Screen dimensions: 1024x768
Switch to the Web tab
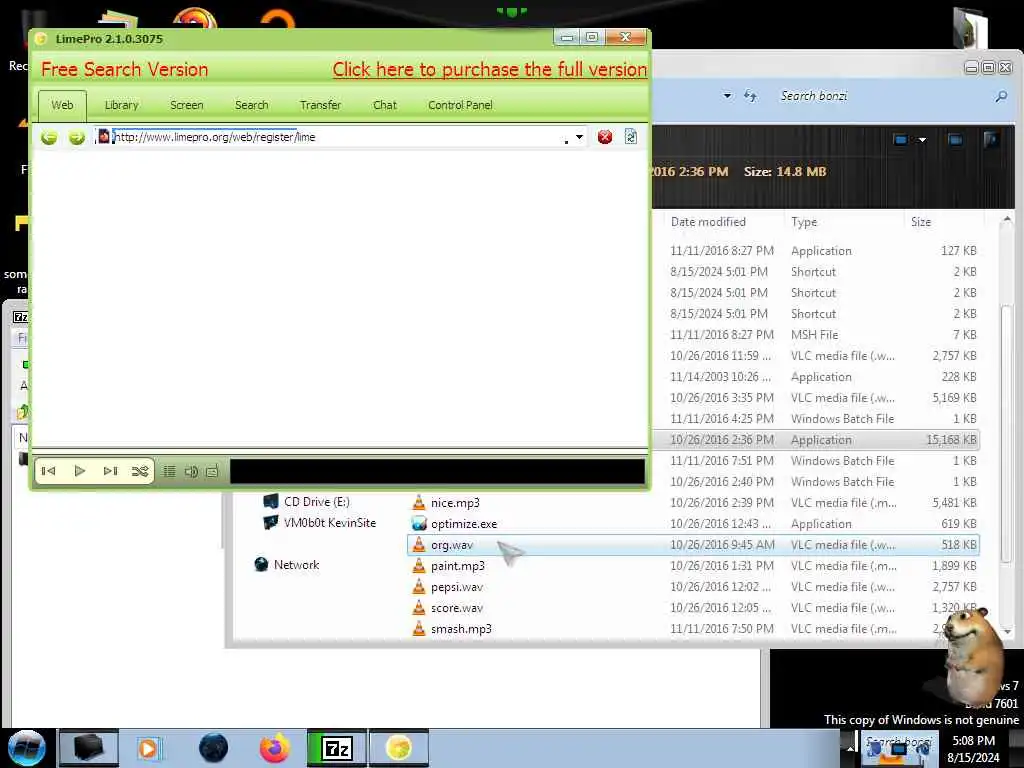pos(63,105)
